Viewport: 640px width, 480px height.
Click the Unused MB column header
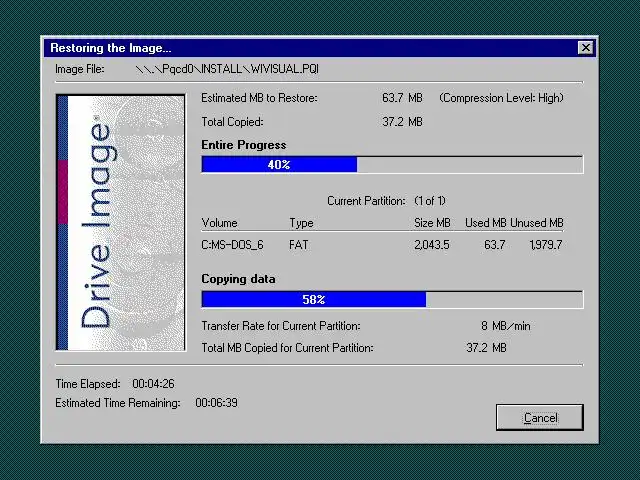[x=537, y=223]
